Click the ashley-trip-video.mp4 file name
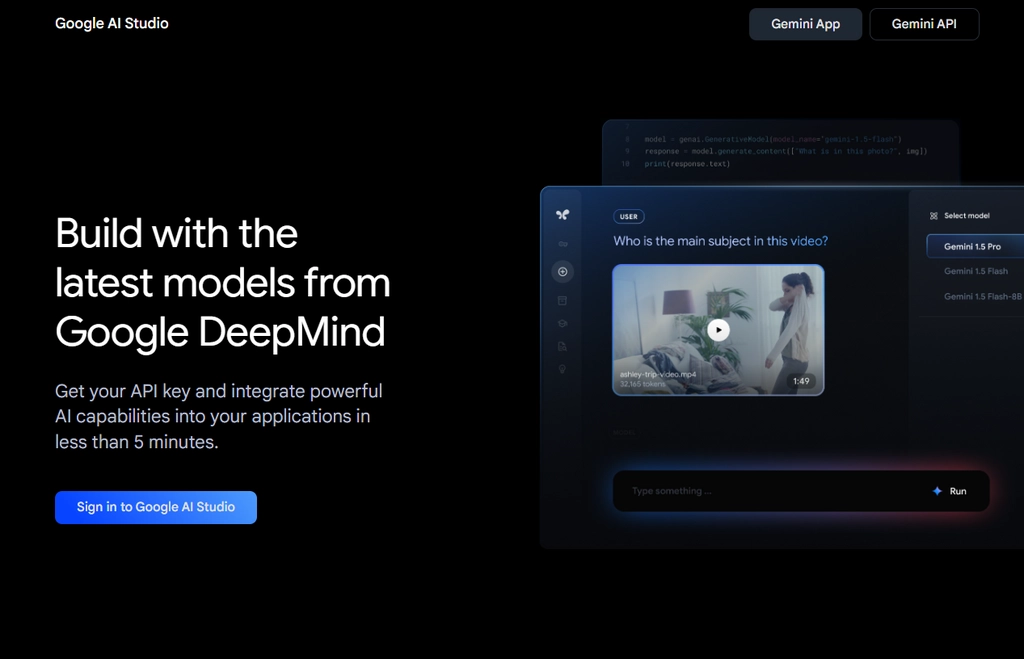The width and height of the screenshot is (1024, 659). (658, 374)
